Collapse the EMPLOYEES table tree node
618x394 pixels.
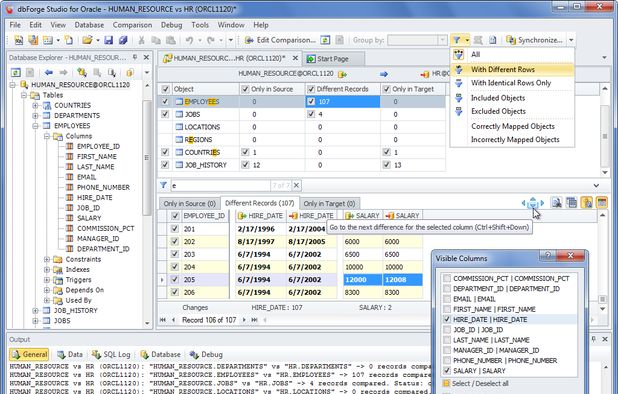tap(35, 126)
